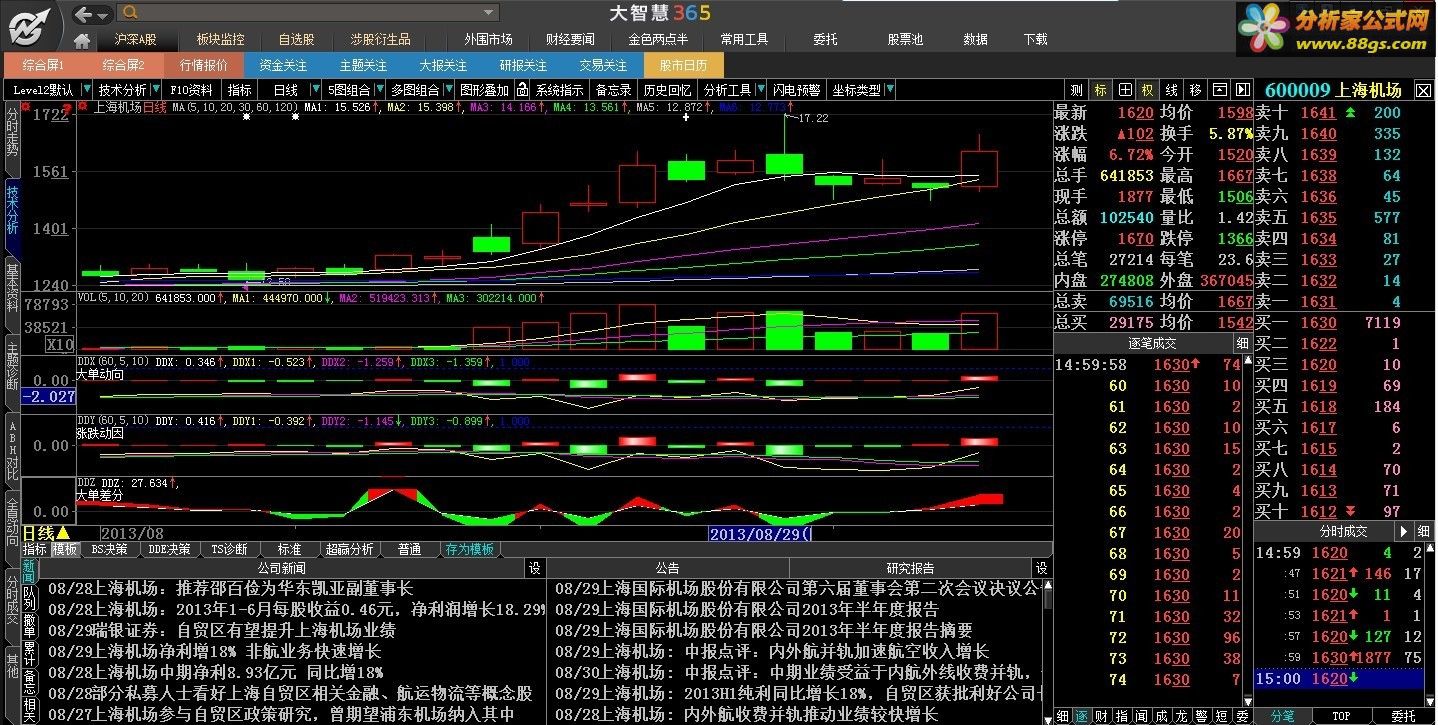Click the 历史回忆 button
Image resolution: width=1438 pixels, height=725 pixels.
pyautogui.click(x=666, y=90)
